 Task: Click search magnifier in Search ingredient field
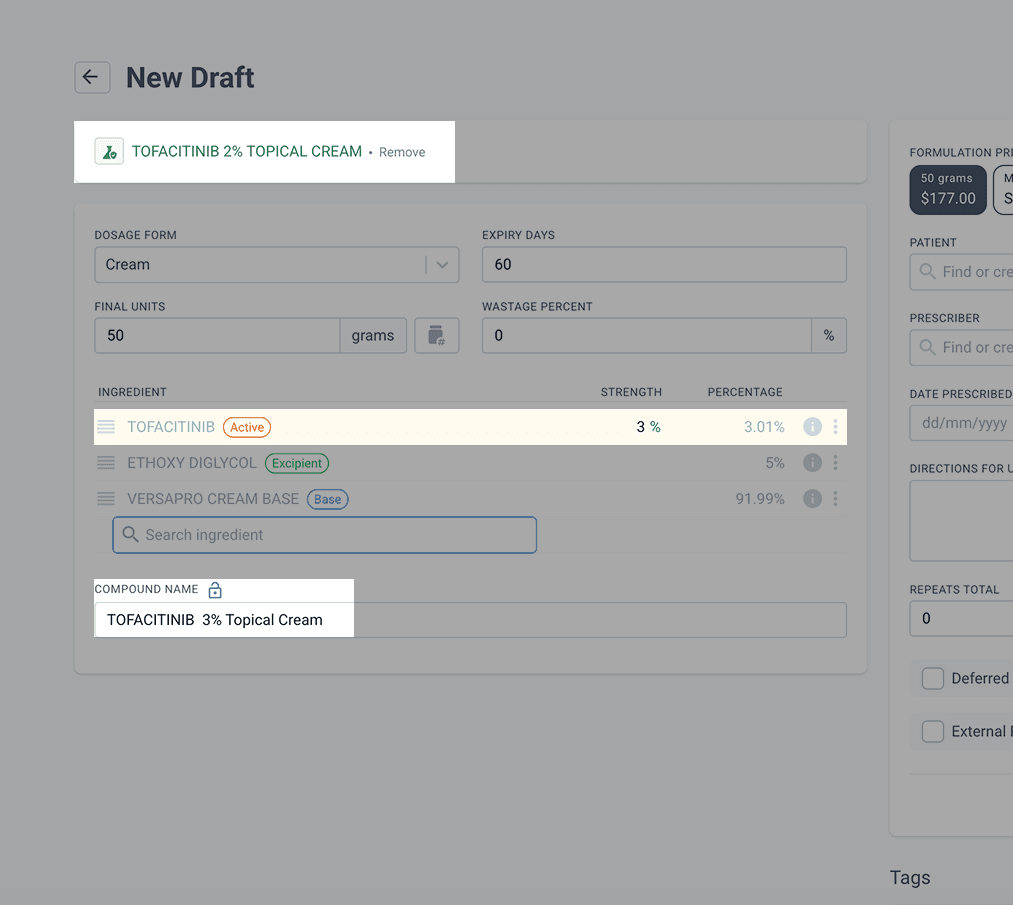131,535
